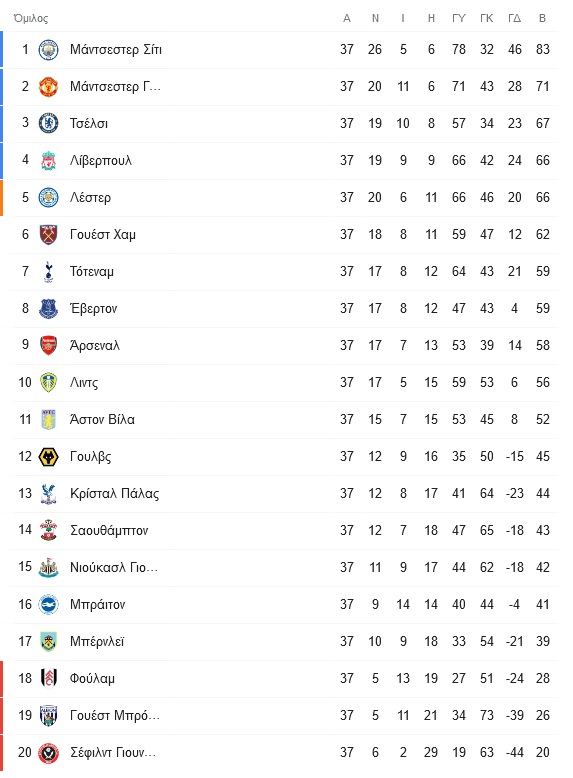Click the Tottenham cockerel logo
The image size is (573, 778).
48,271
